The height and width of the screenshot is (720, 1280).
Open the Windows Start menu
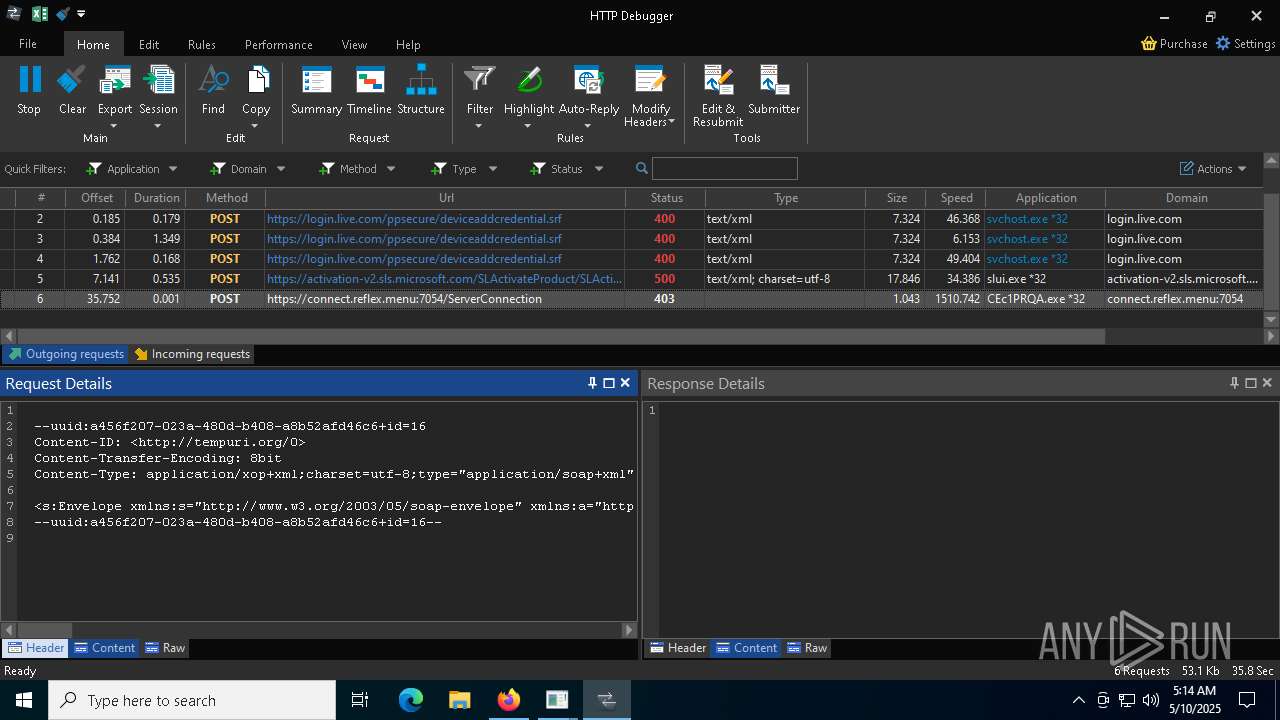(x=23, y=700)
